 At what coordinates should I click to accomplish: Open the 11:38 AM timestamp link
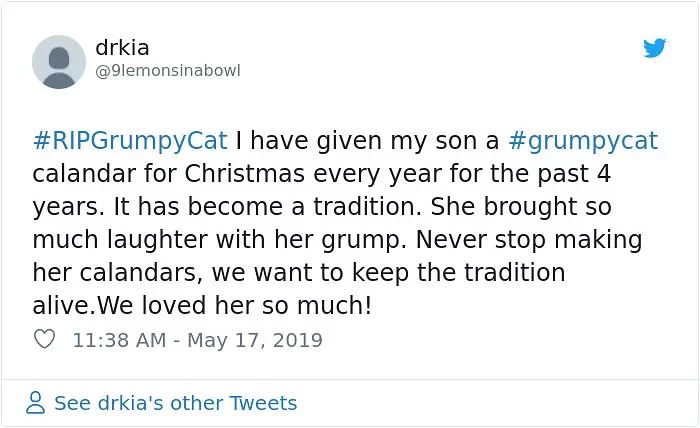tap(119, 340)
